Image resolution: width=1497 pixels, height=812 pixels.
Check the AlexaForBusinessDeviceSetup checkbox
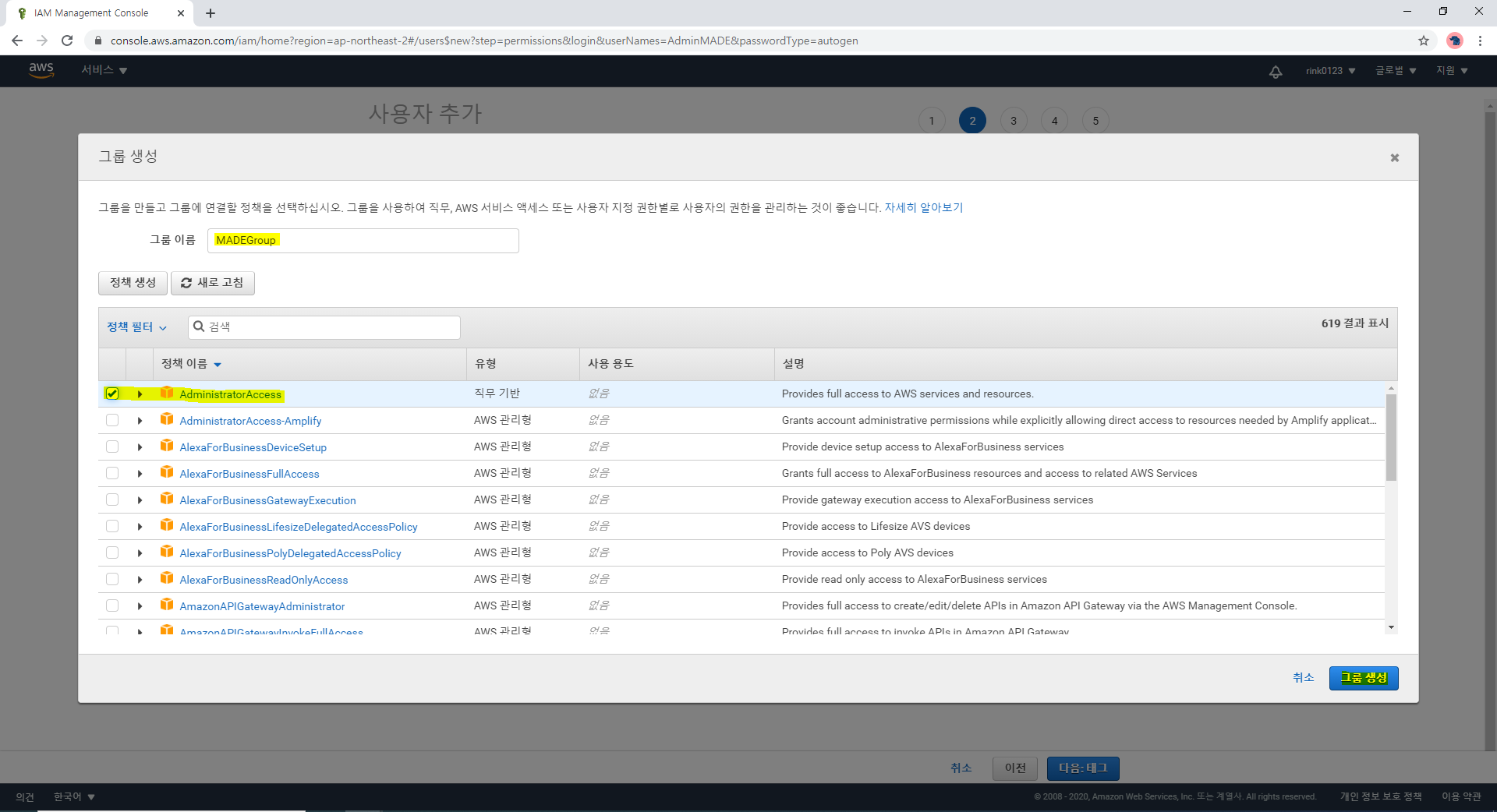click(112, 447)
